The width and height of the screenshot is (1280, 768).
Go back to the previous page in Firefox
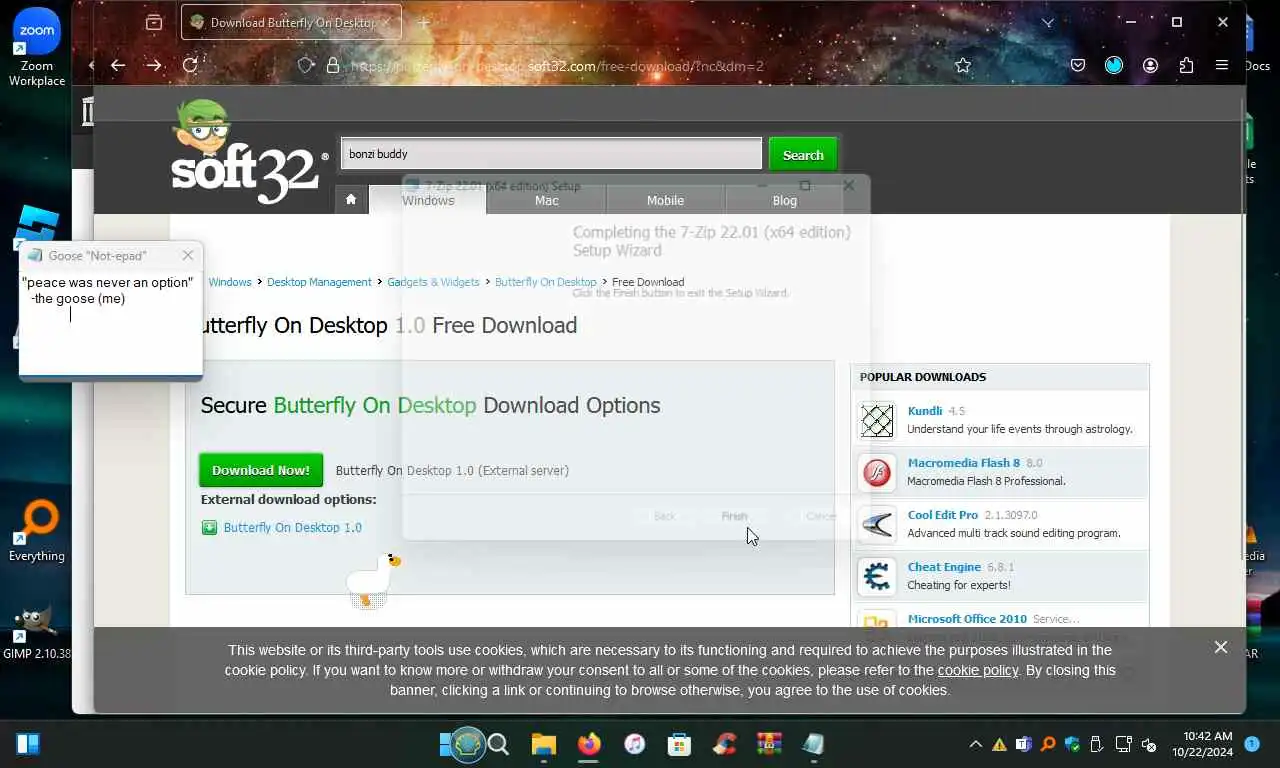pyautogui.click(x=118, y=65)
